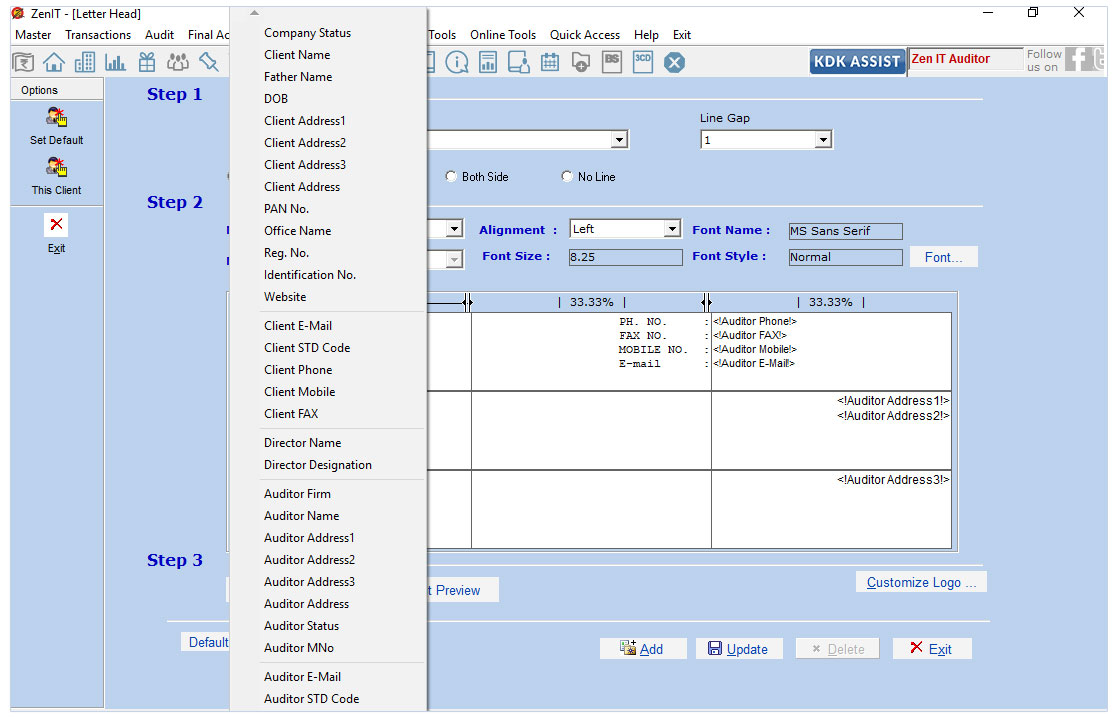Select the Both Side radio button
Viewport: 1118px width, 718px height.
click(450, 177)
